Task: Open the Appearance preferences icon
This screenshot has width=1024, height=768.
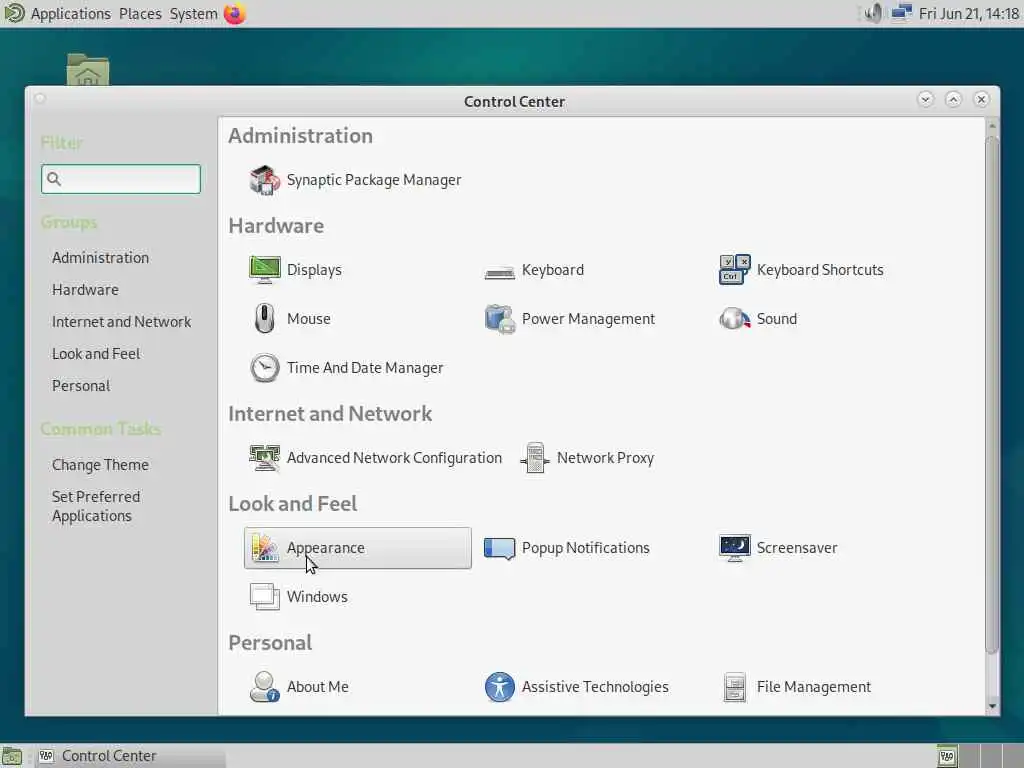Action: [x=264, y=548]
